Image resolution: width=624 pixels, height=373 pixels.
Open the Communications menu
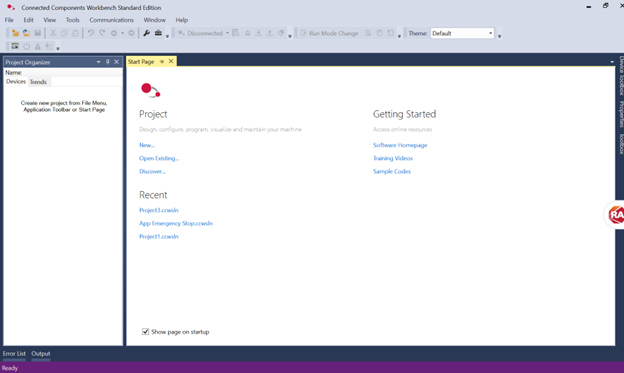[x=111, y=20]
